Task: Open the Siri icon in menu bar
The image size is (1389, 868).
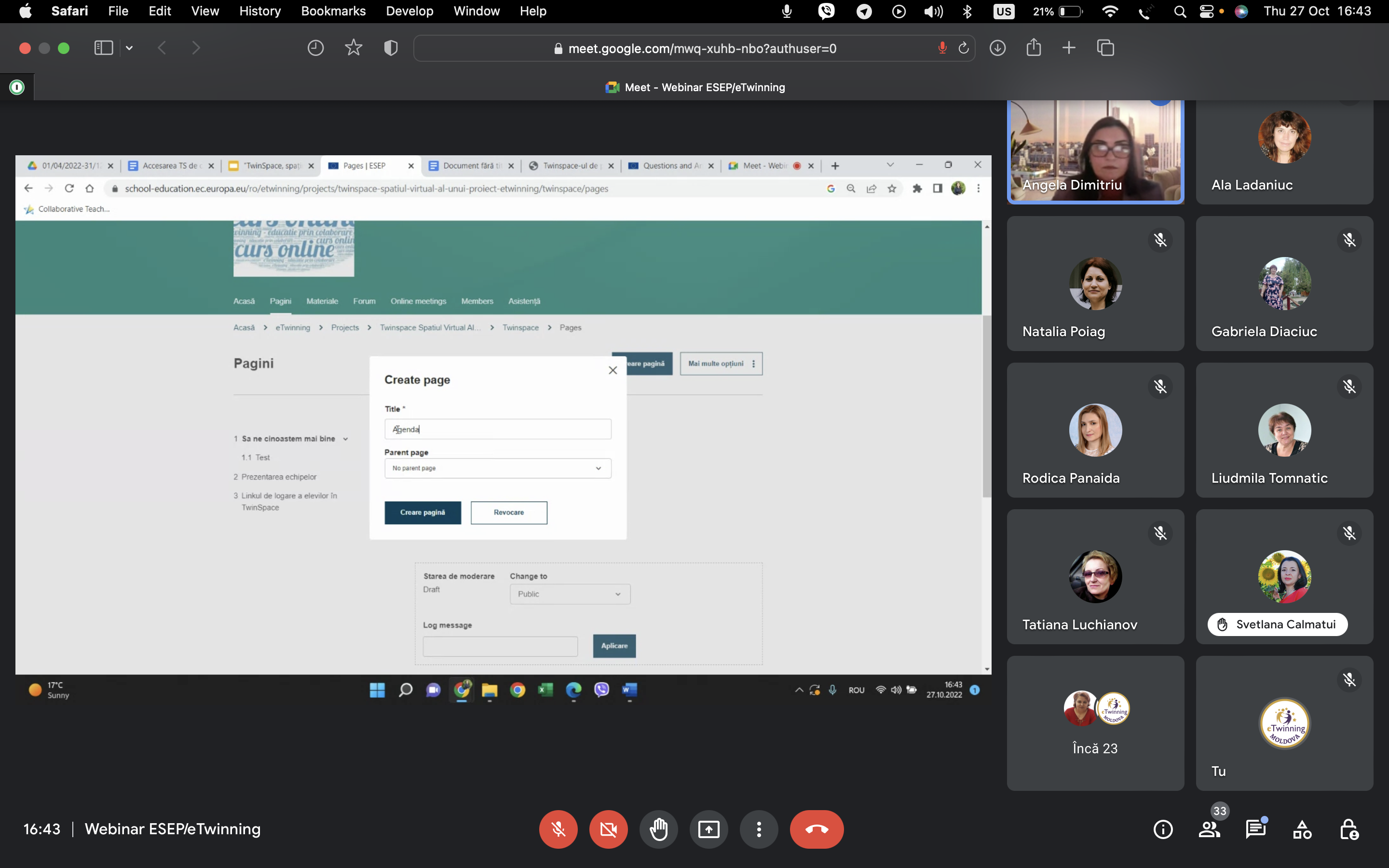Action: [1241, 12]
